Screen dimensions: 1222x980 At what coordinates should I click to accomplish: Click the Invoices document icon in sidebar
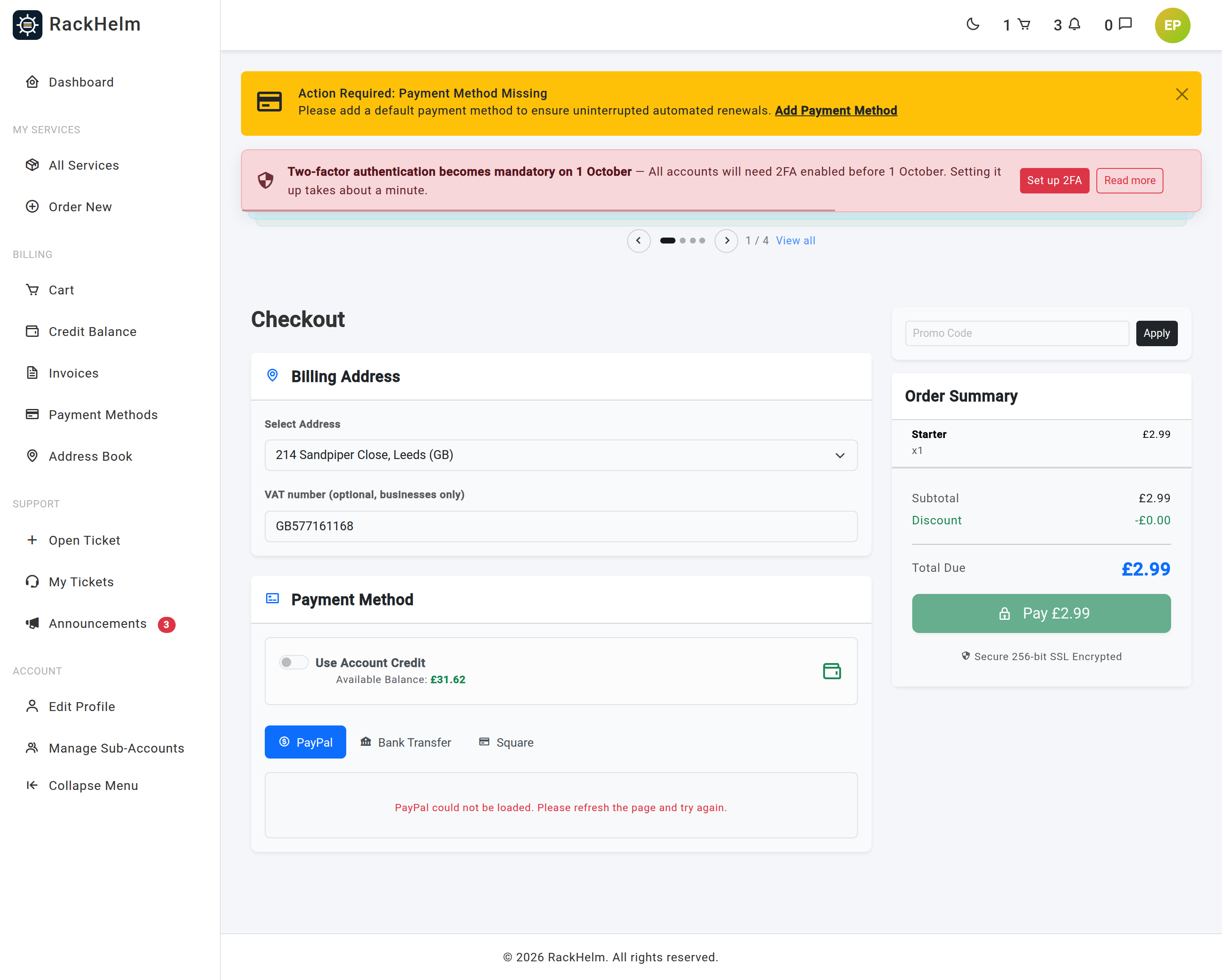(x=32, y=372)
